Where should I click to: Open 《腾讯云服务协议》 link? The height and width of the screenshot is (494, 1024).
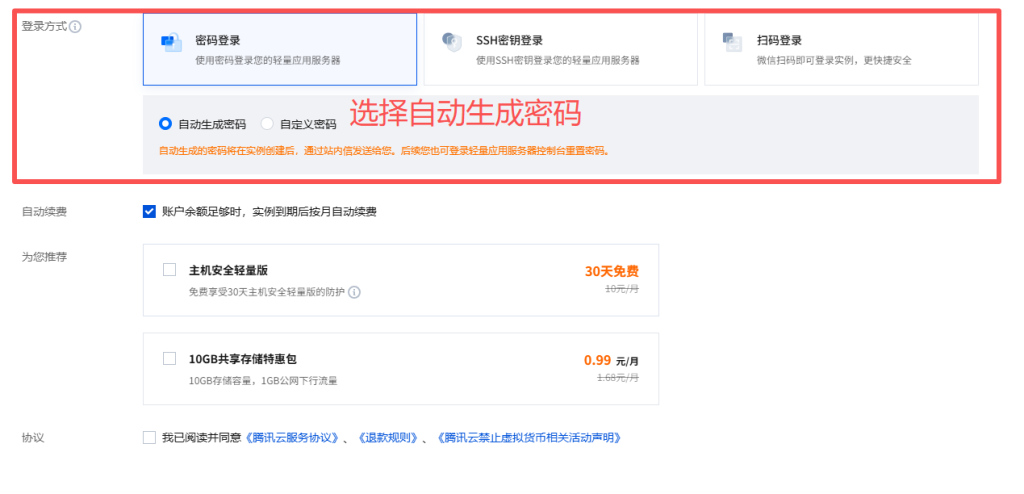click(x=292, y=437)
